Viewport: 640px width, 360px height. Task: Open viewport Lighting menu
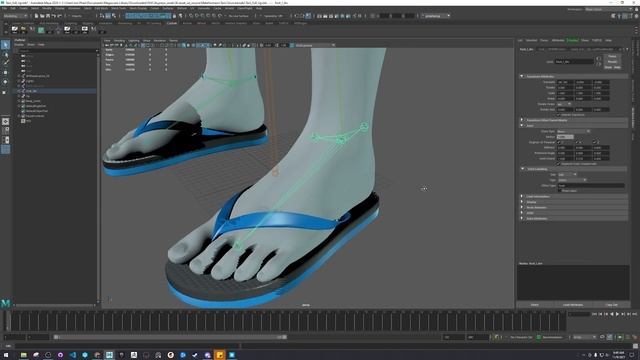pos(134,41)
